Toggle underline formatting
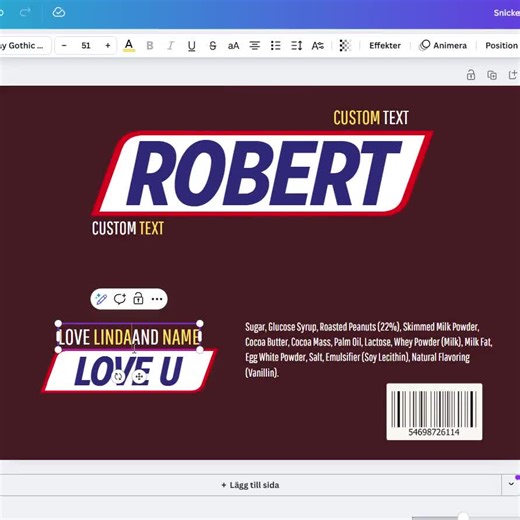The image size is (520, 520). click(191, 45)
